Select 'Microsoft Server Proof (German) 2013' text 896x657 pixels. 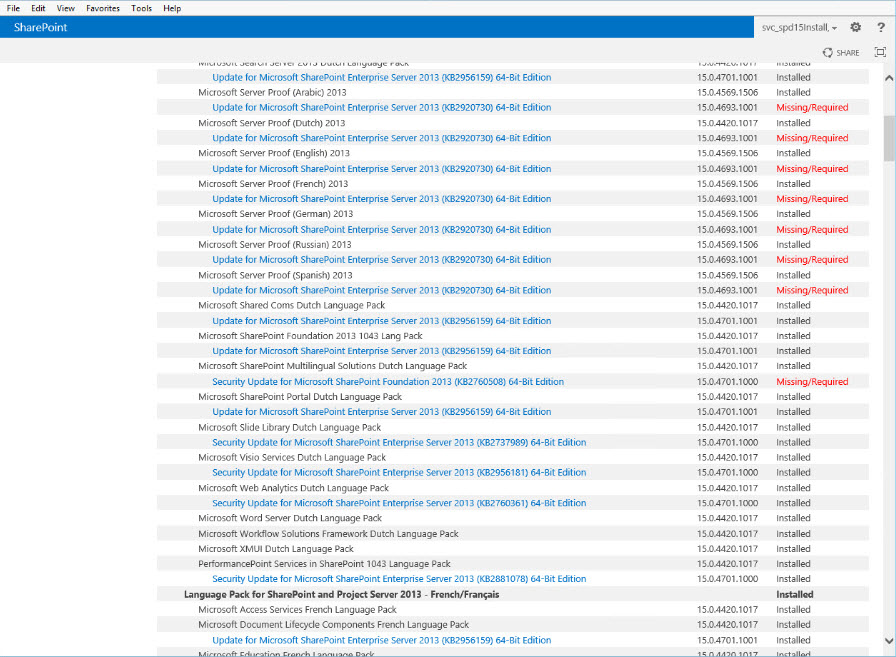pyautogui.click(x=275, y=214)
